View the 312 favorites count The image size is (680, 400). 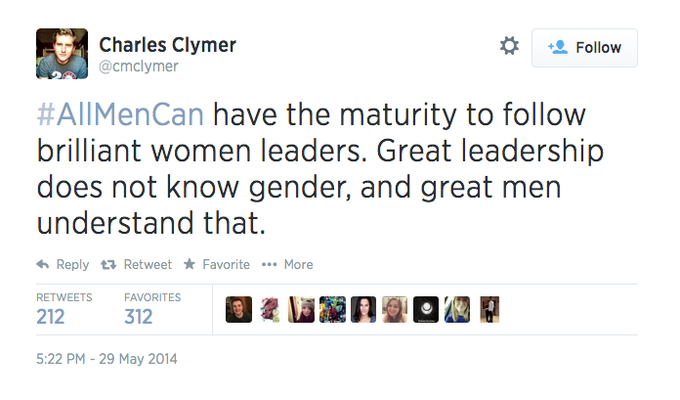(138, 317)
